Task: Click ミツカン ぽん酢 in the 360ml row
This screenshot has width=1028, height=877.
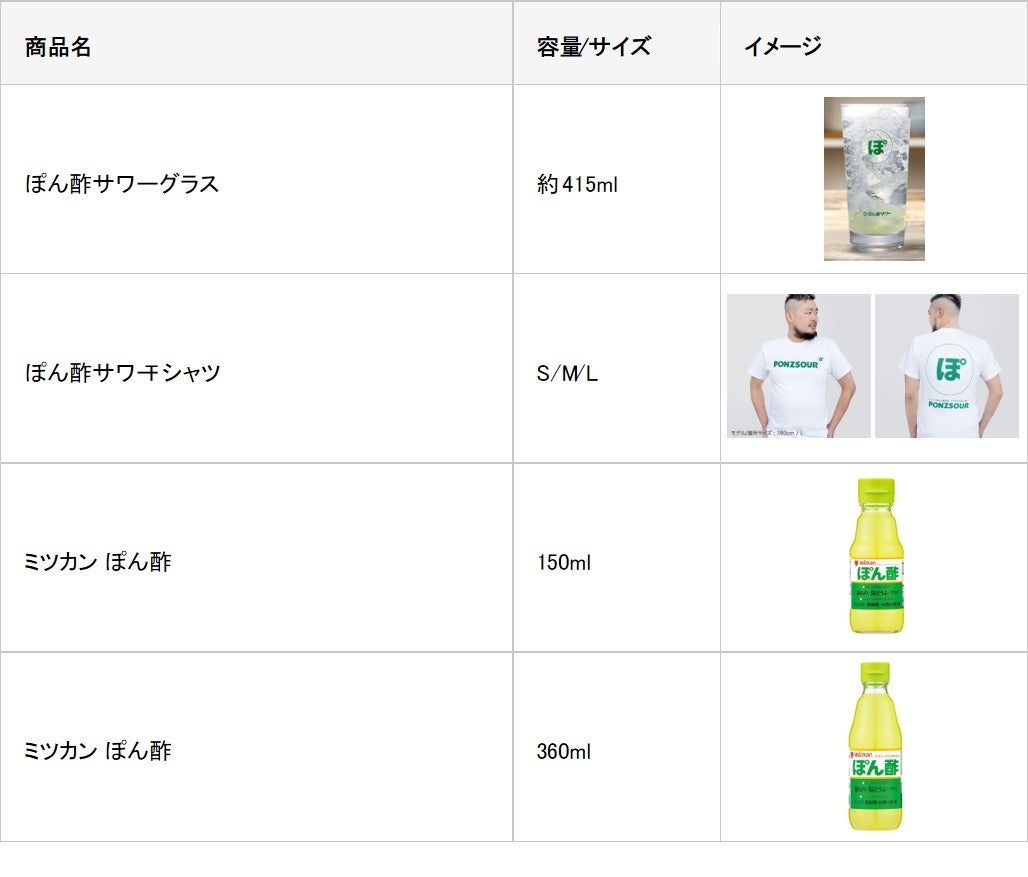Action: coord(97,751)
